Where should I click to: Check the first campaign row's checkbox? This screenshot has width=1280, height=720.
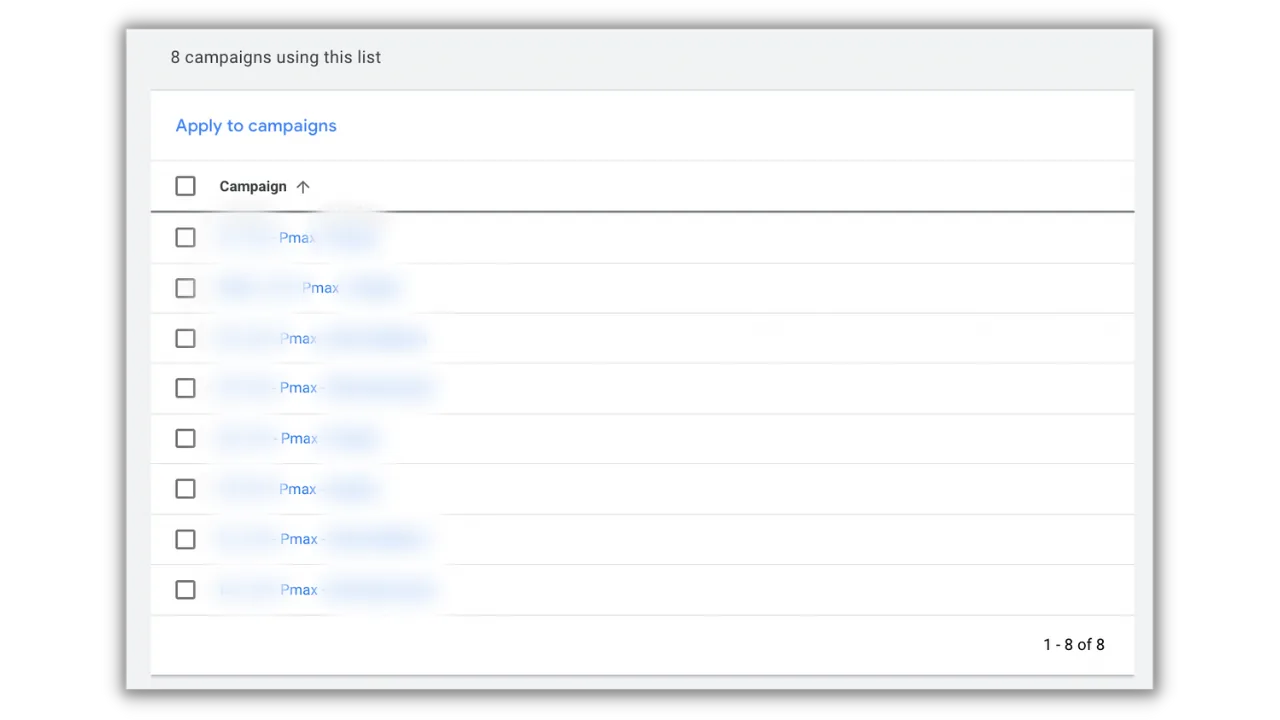point(185,237)
